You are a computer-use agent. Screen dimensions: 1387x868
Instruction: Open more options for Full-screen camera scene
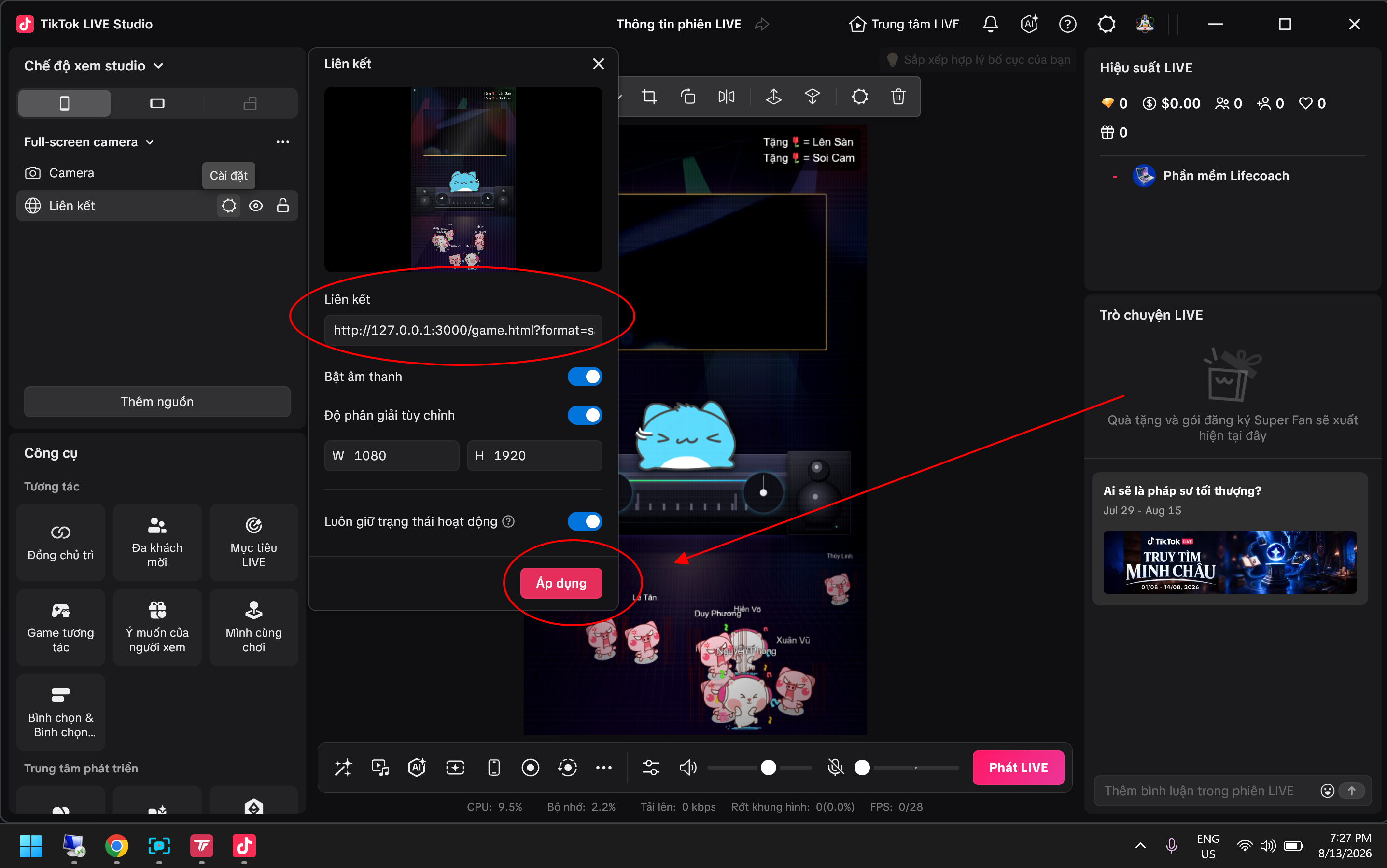(x=282, y=142)
